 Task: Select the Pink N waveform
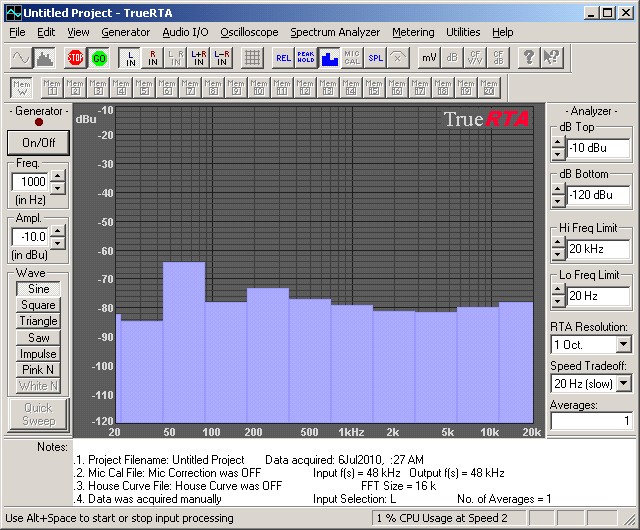click(x=38, y=370)
